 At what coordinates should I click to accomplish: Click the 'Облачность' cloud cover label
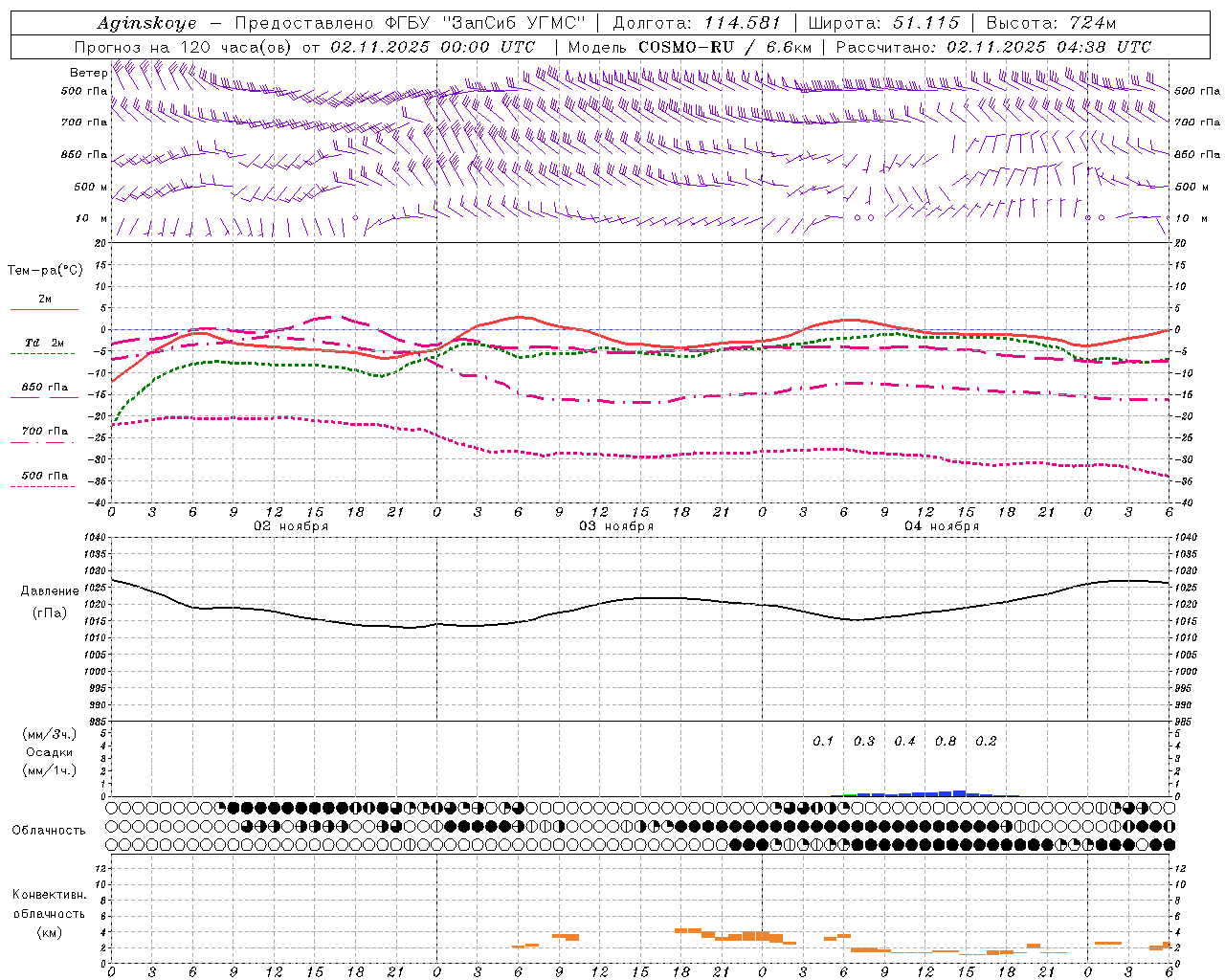pos(49,831)
